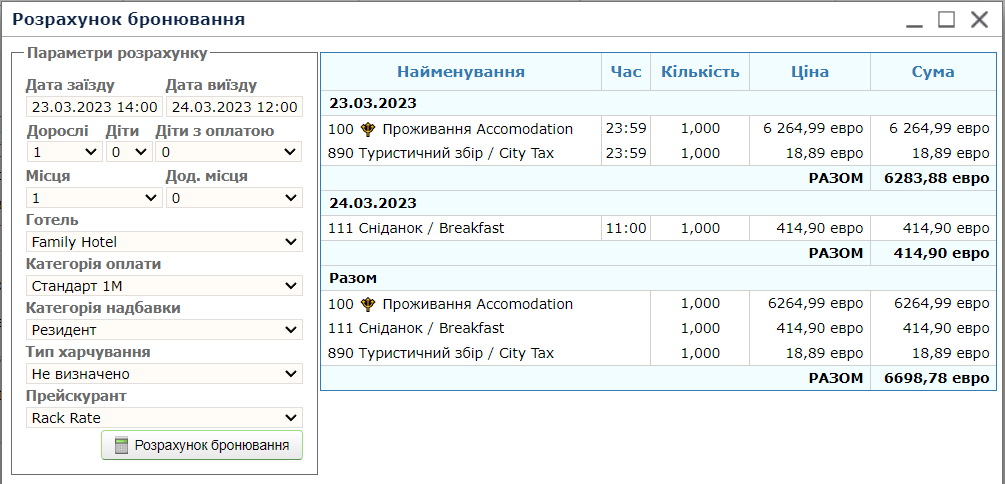Open the Прейскурант Rack Rate dropdown
The height and width of the screenshot is (484, 1005).
[x=164, y=418]
